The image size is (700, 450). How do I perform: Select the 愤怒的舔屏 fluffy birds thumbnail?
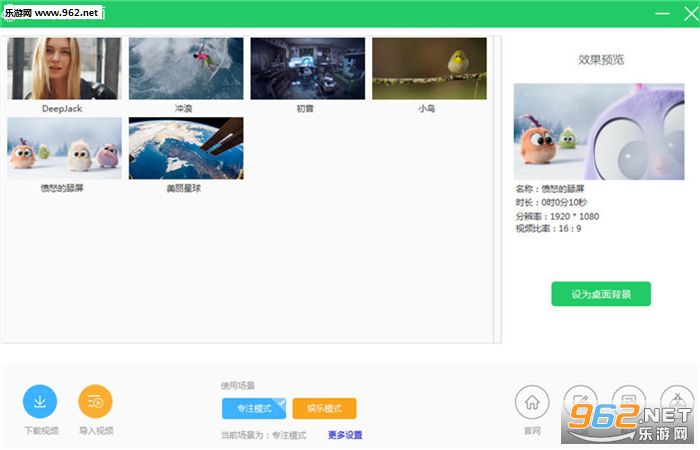click(x=64, y=148)
